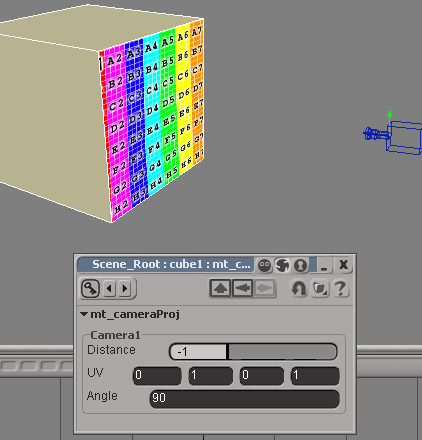This screenshot has width=422, height=440.
Task: Click the face icon in title bar
Action: click(x=265, y=266)
